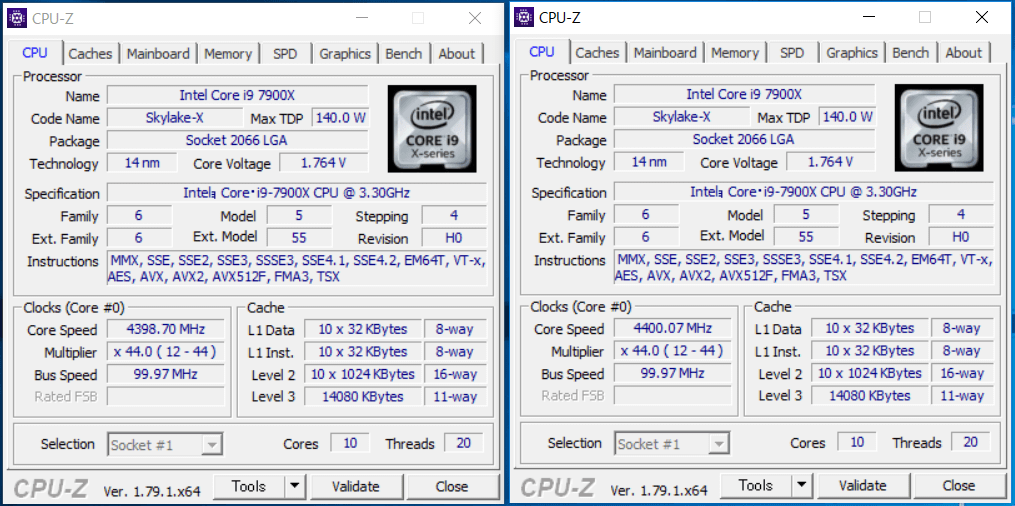
Task: Close the right CPU-Z window via title bar X
Action: [981, 17]
